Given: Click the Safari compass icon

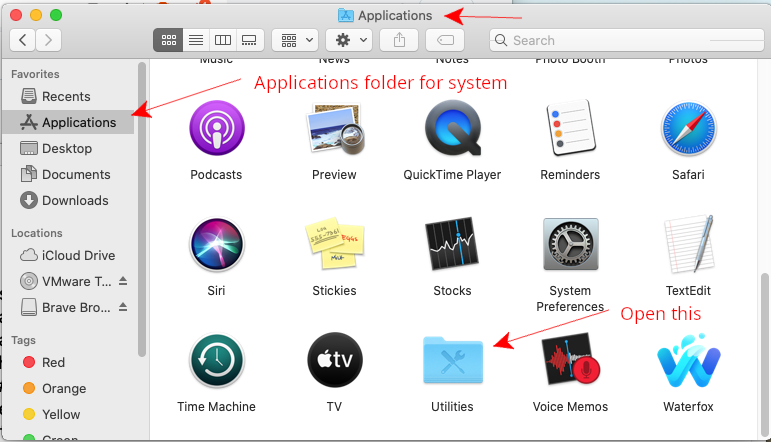Looking at the screenshot, I should [x=688, y=128].
